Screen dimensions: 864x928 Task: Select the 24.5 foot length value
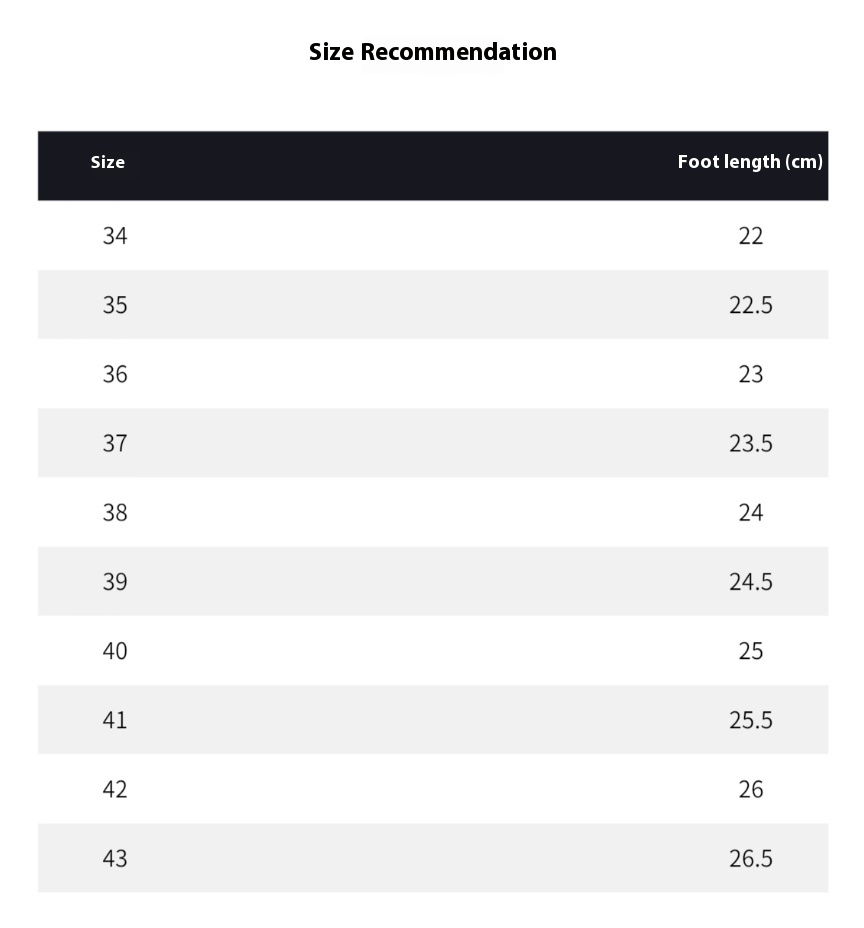pos(750,582)
